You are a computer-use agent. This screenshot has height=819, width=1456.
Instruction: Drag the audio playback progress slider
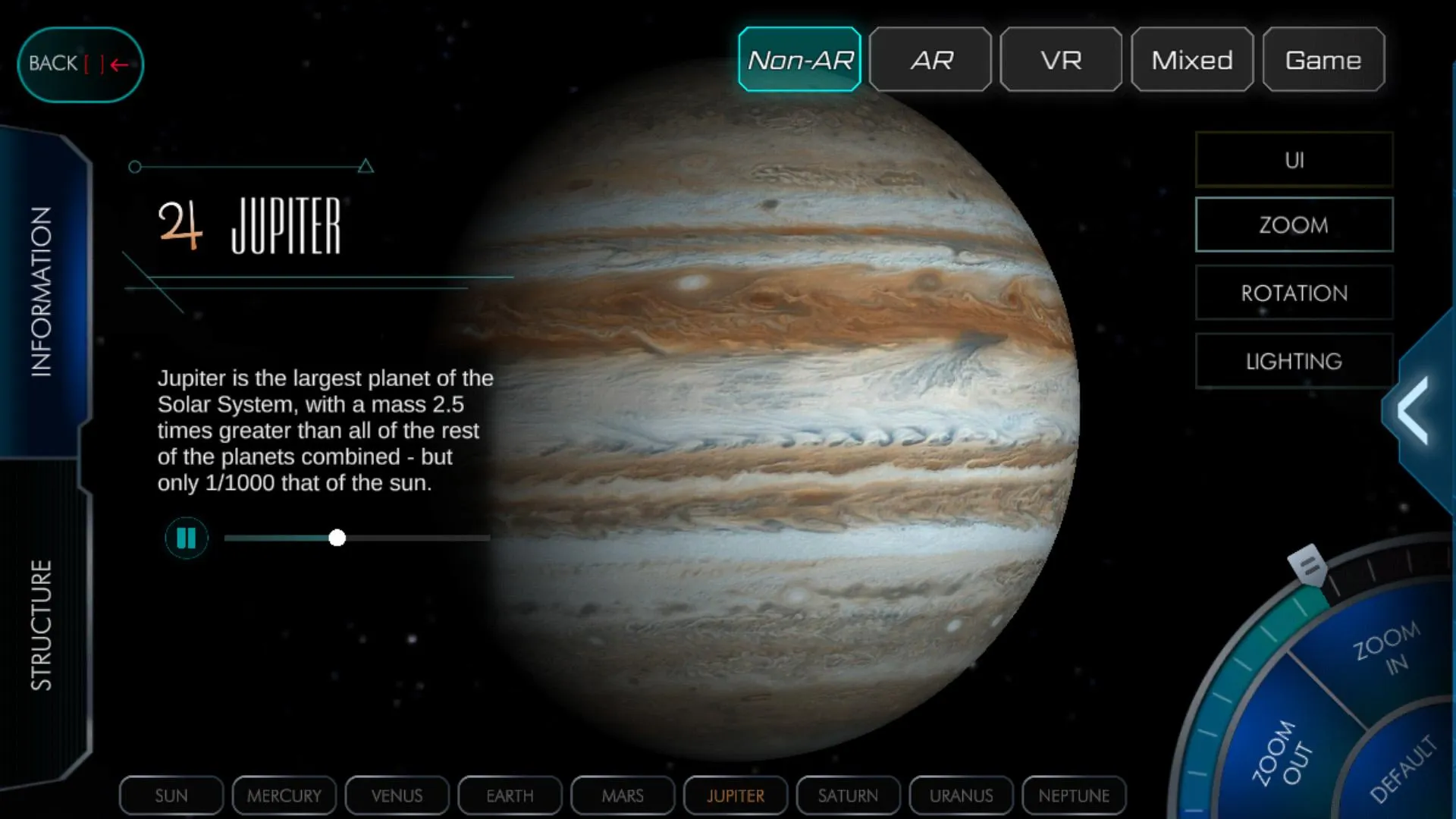pos(337,537)
